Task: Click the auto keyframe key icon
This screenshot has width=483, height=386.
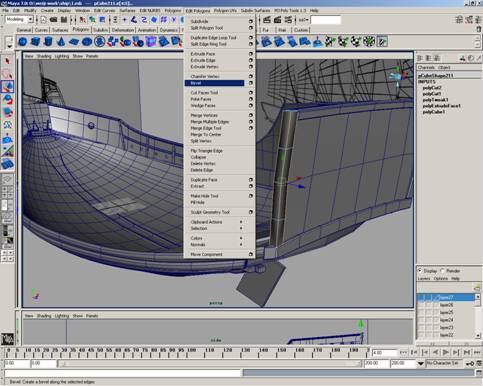Action: (x=470, y=363)
